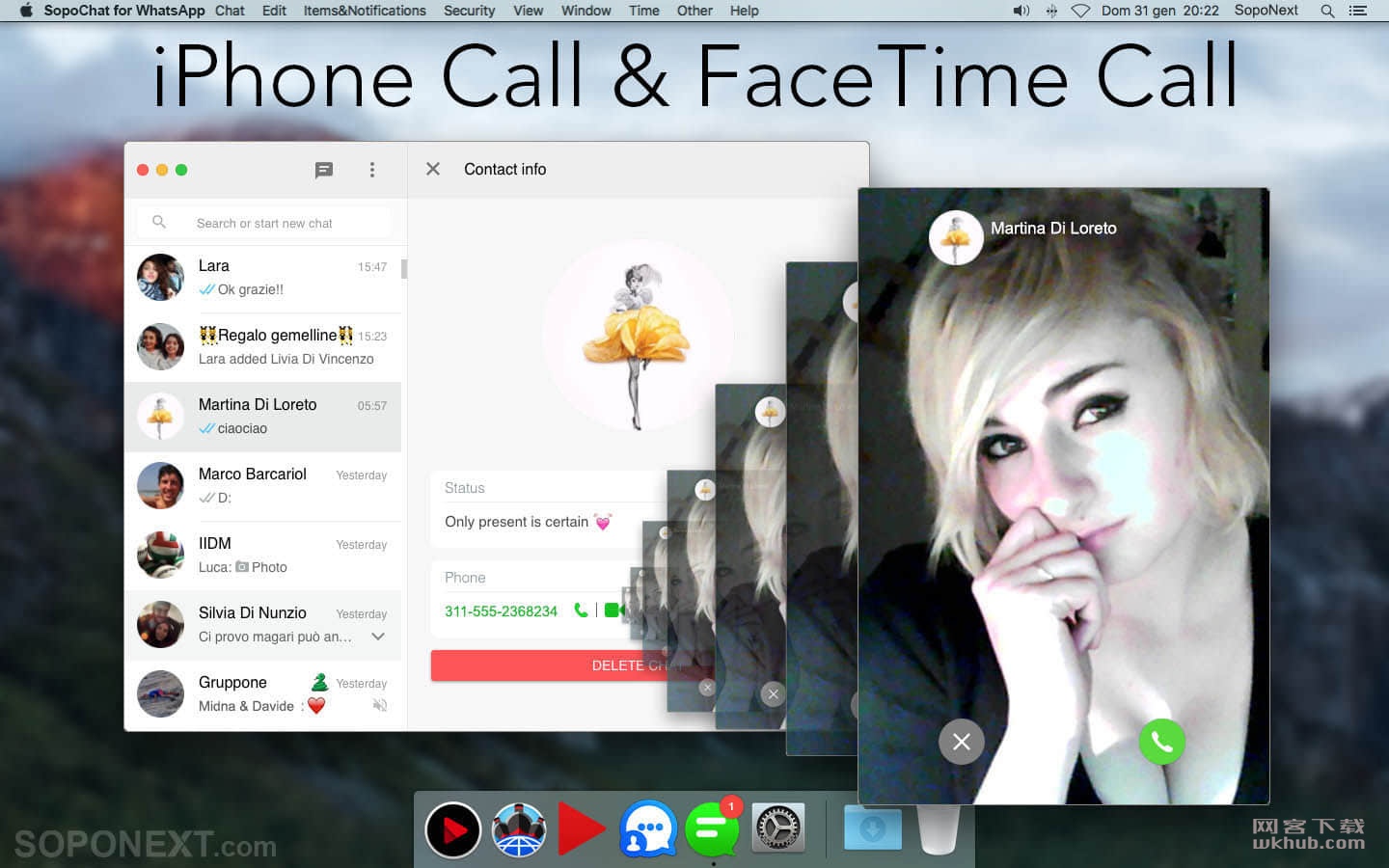Screen dimensions: 1389x868
Task: Select the Martina Di Loreto conversation
Action: click(262, 417)
